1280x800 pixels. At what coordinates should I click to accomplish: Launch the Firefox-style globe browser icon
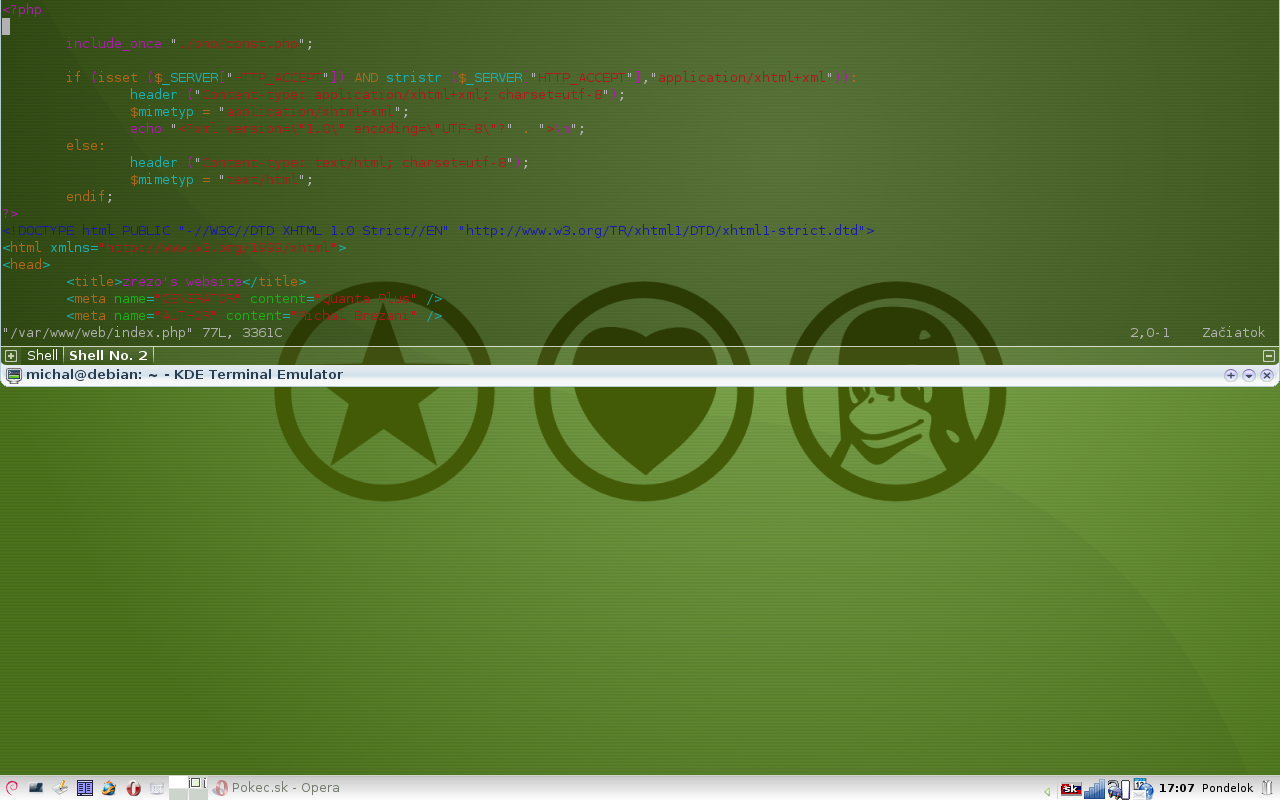coord(109,788)
